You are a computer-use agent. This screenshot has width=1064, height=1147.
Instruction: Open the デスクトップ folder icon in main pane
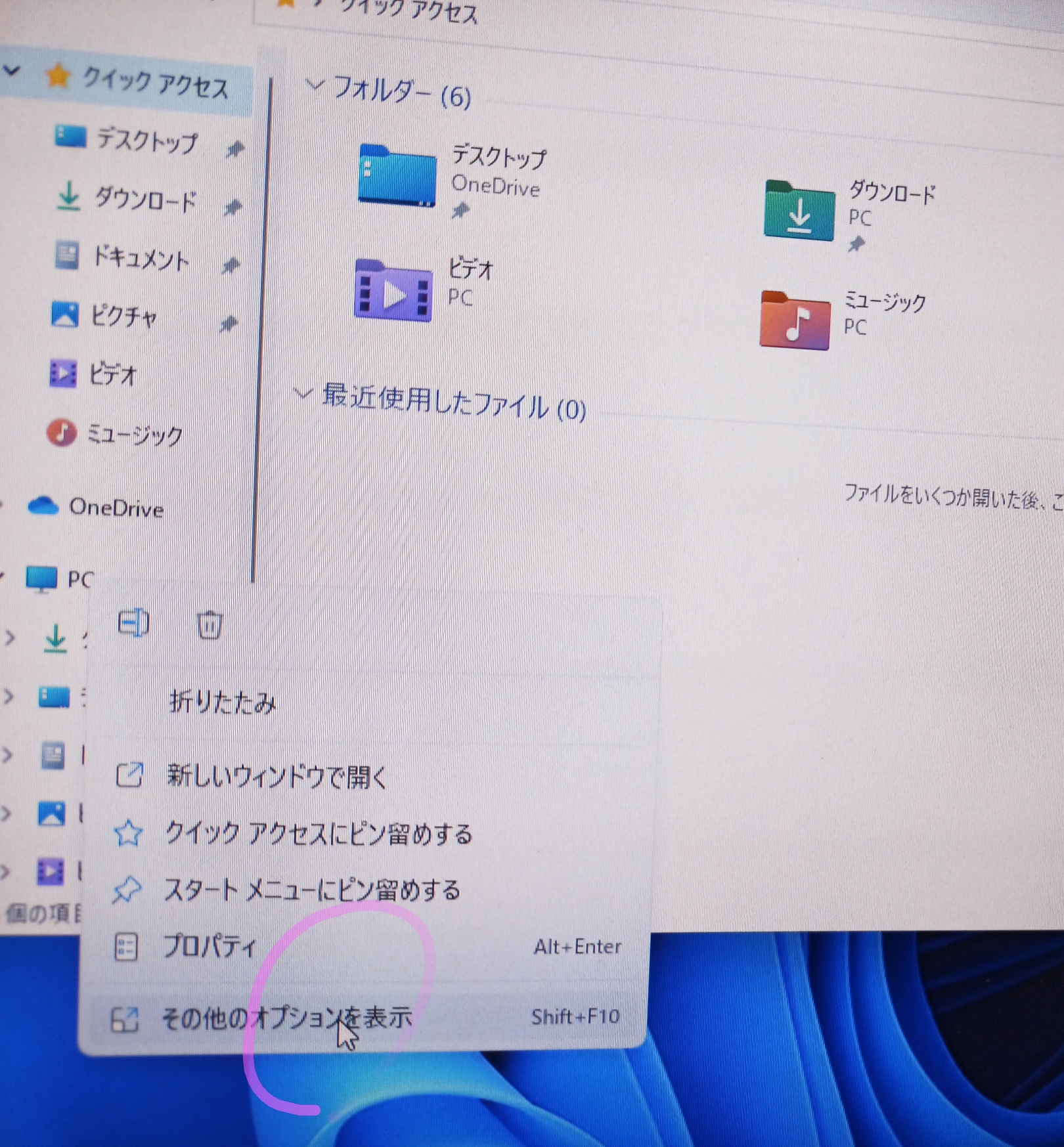click(x=397, y=175)
